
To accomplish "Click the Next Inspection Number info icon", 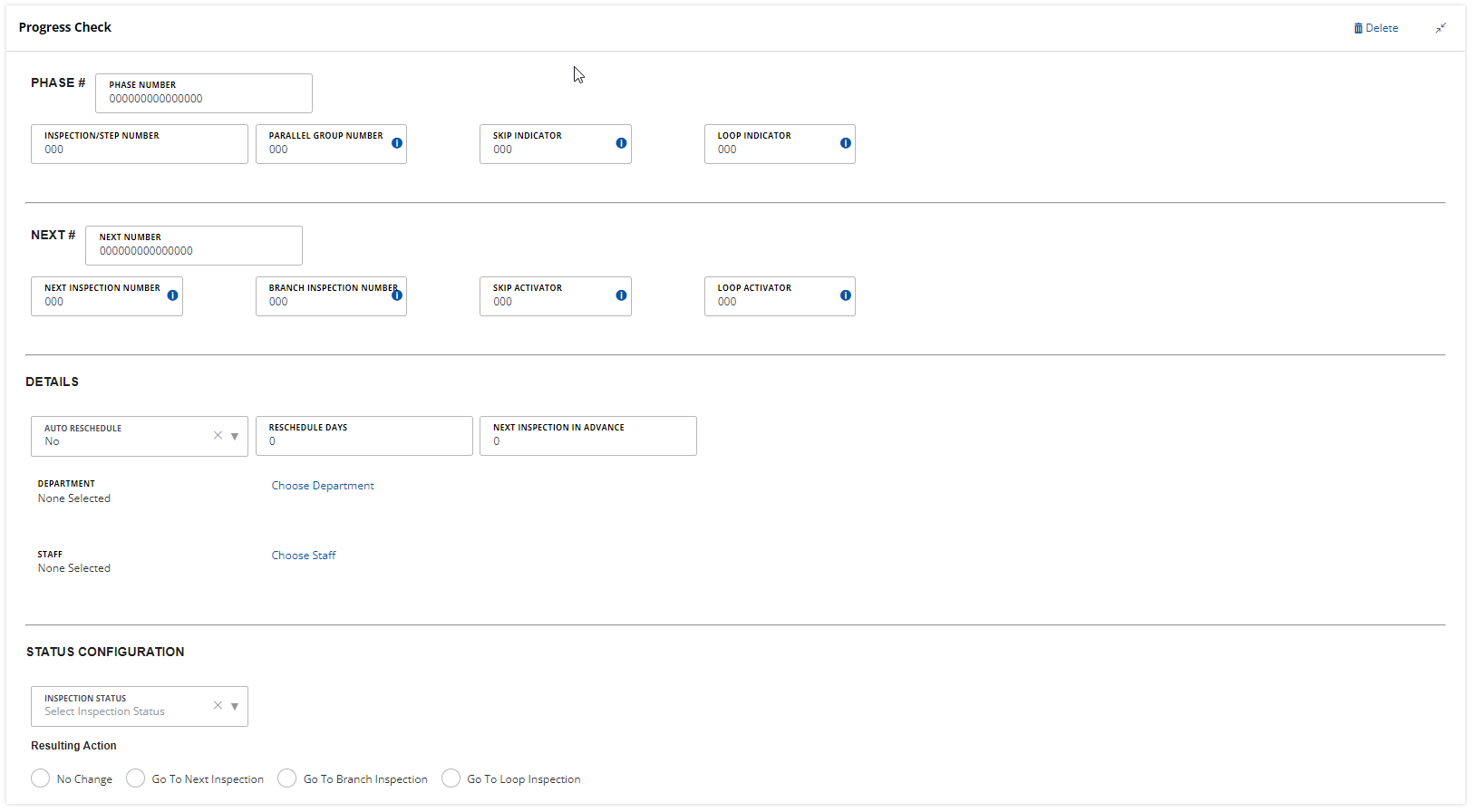I will coord(172,295).
